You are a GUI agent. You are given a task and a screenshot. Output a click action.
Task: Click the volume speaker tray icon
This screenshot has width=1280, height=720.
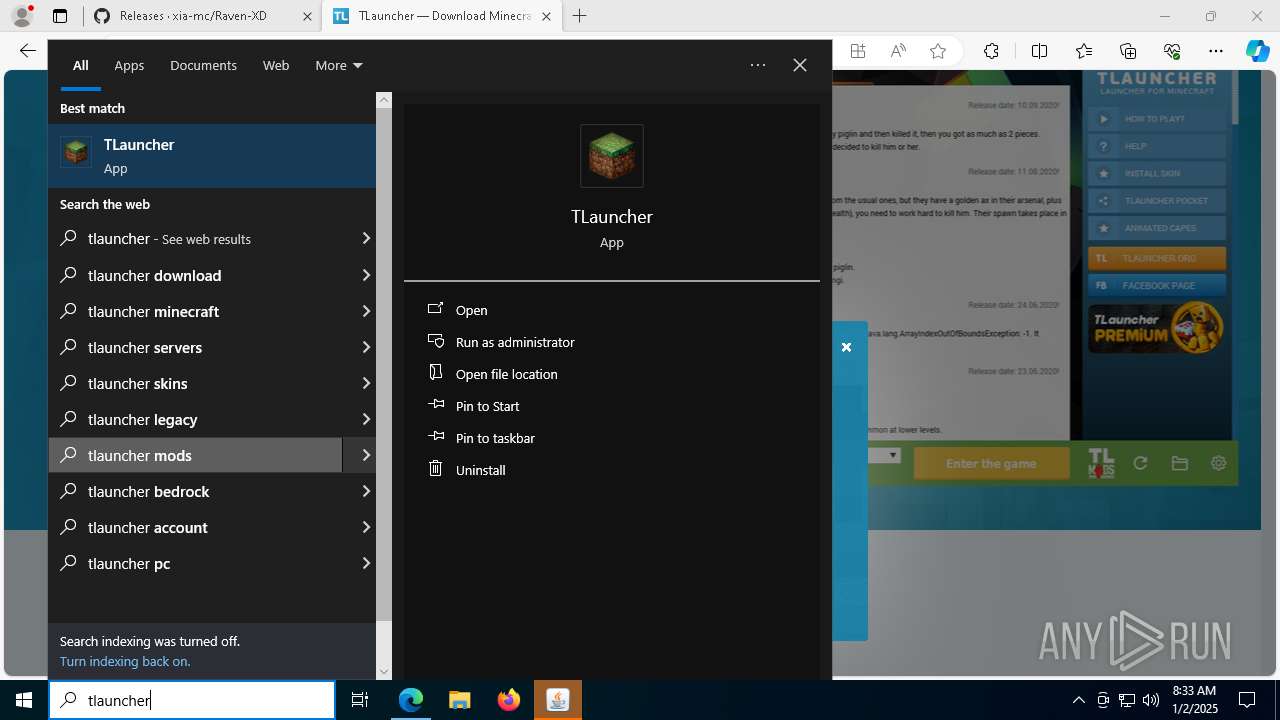pyautogui.click(x=1151, y=700)
